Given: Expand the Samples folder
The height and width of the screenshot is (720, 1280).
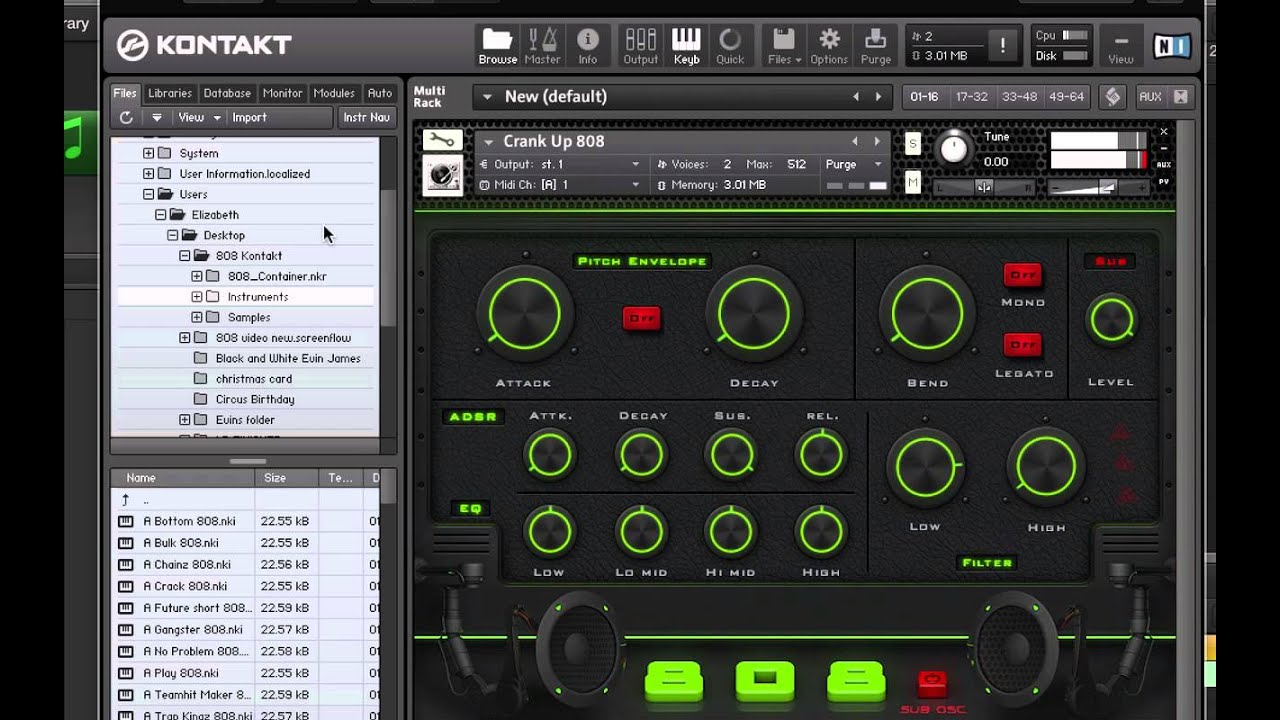Looking at the screenshot, I should (x=196, y=317).
